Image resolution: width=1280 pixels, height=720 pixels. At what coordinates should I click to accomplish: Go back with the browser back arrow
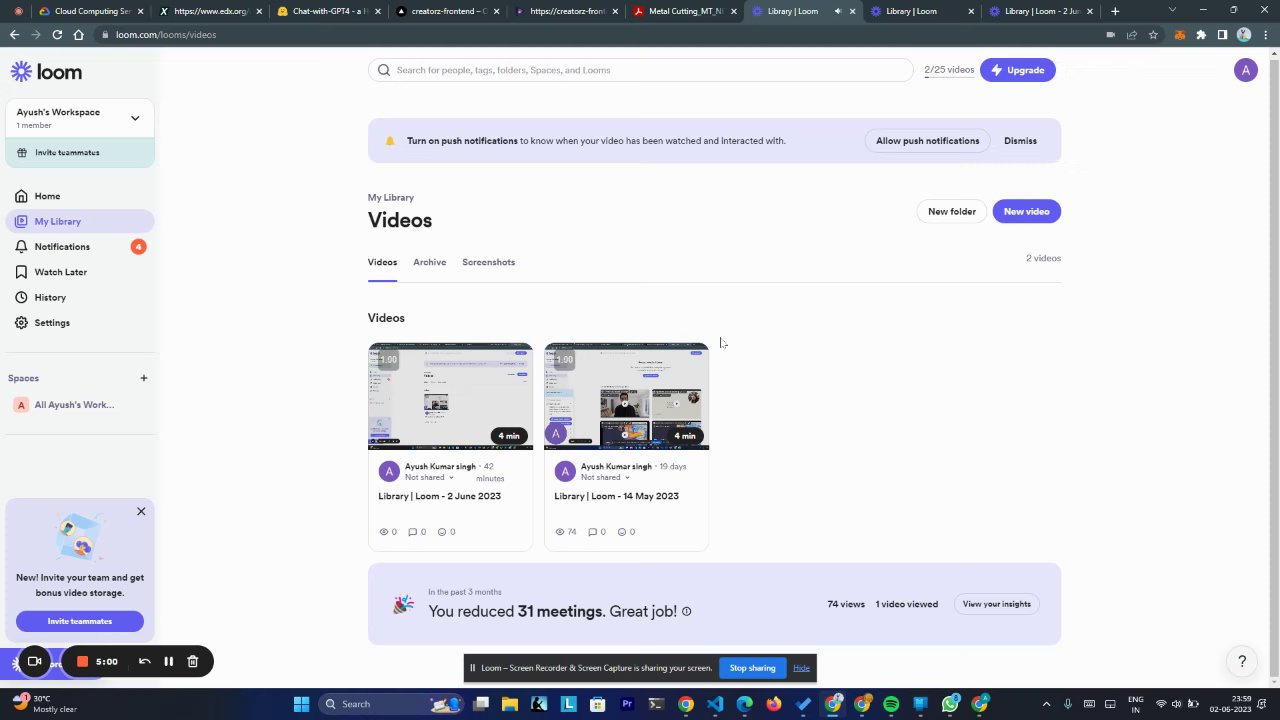(14, 34)
